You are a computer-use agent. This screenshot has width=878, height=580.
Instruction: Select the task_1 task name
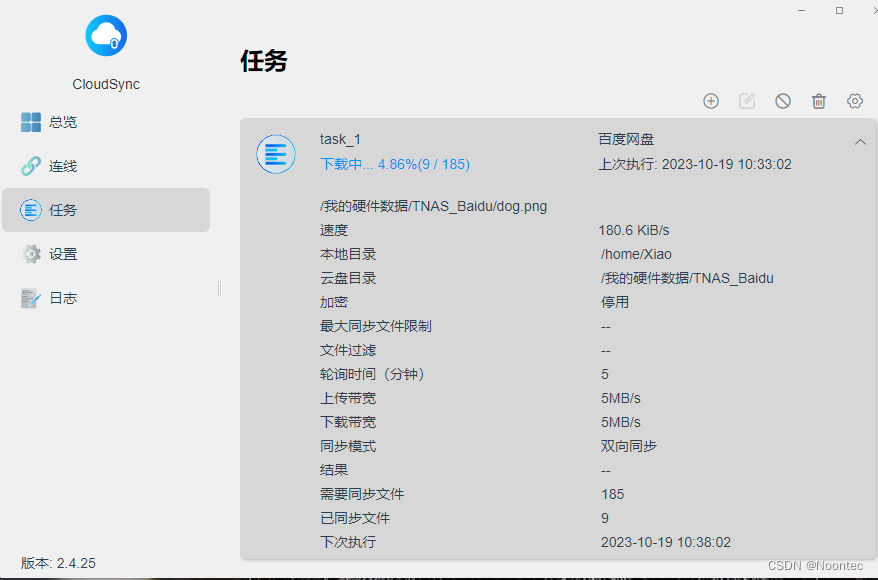(x=340, y=139)
